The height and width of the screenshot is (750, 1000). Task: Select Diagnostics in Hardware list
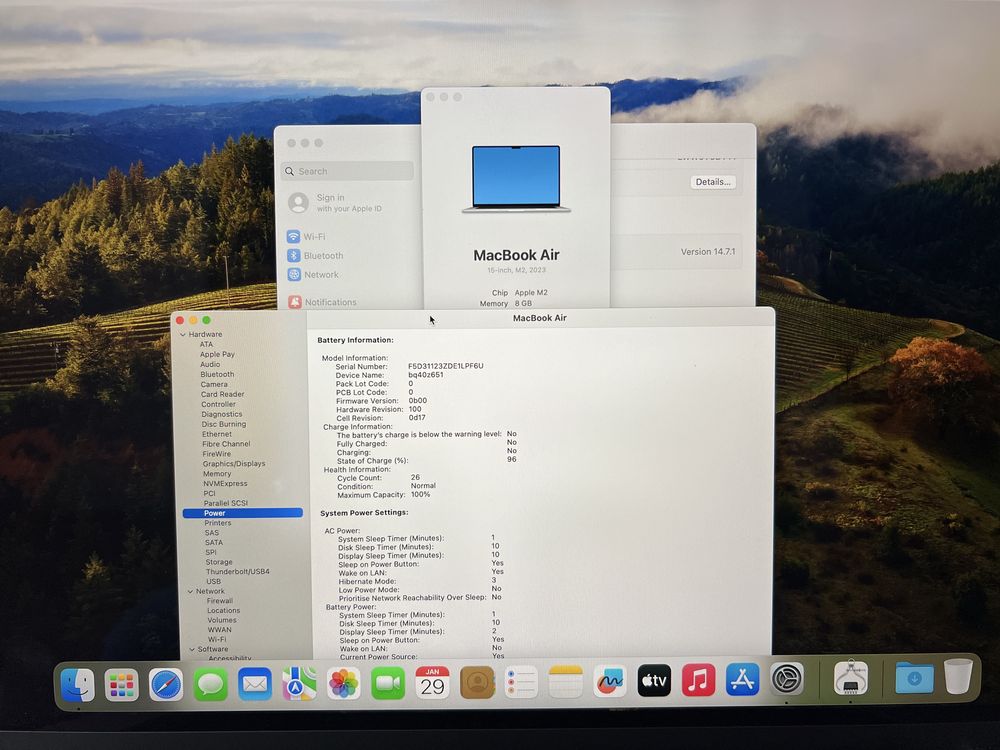coord(221,414)
